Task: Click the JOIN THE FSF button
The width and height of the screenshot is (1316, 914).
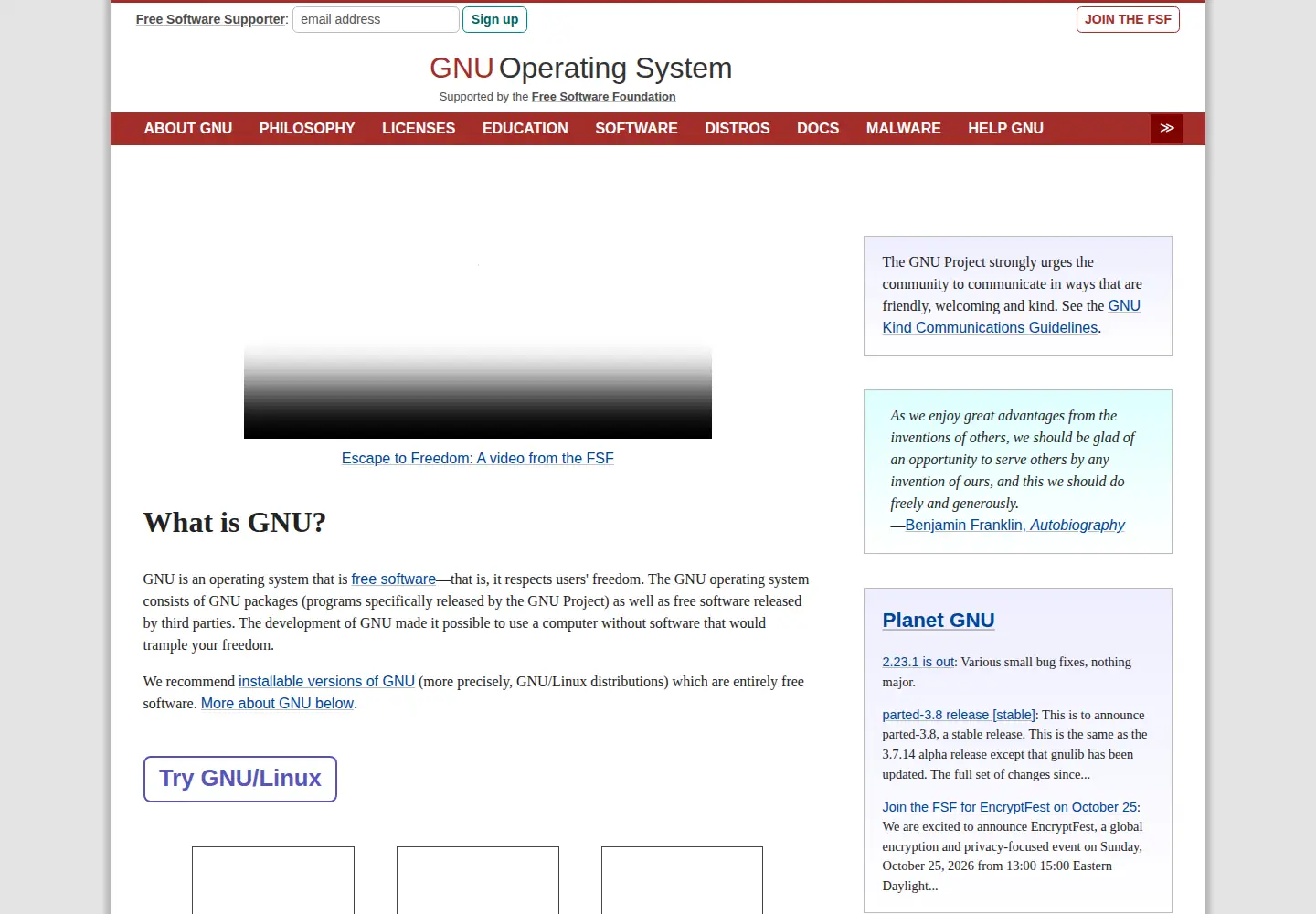Action: pos(1128,19)
